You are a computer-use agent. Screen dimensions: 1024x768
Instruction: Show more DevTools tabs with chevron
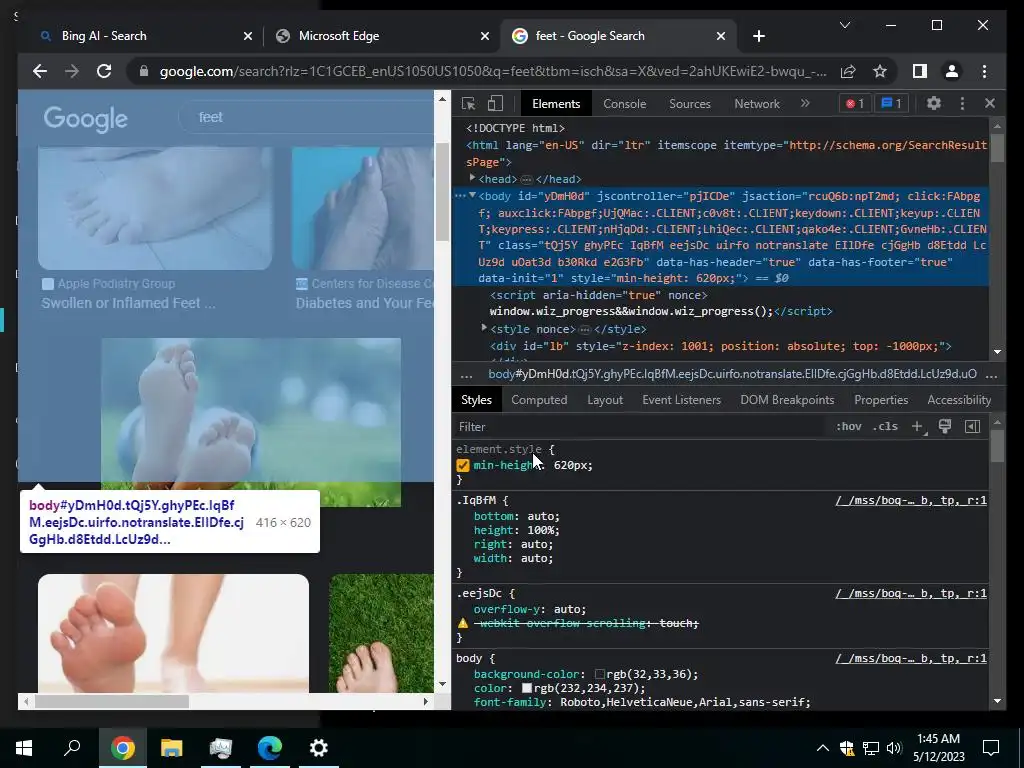pos(805,103)
